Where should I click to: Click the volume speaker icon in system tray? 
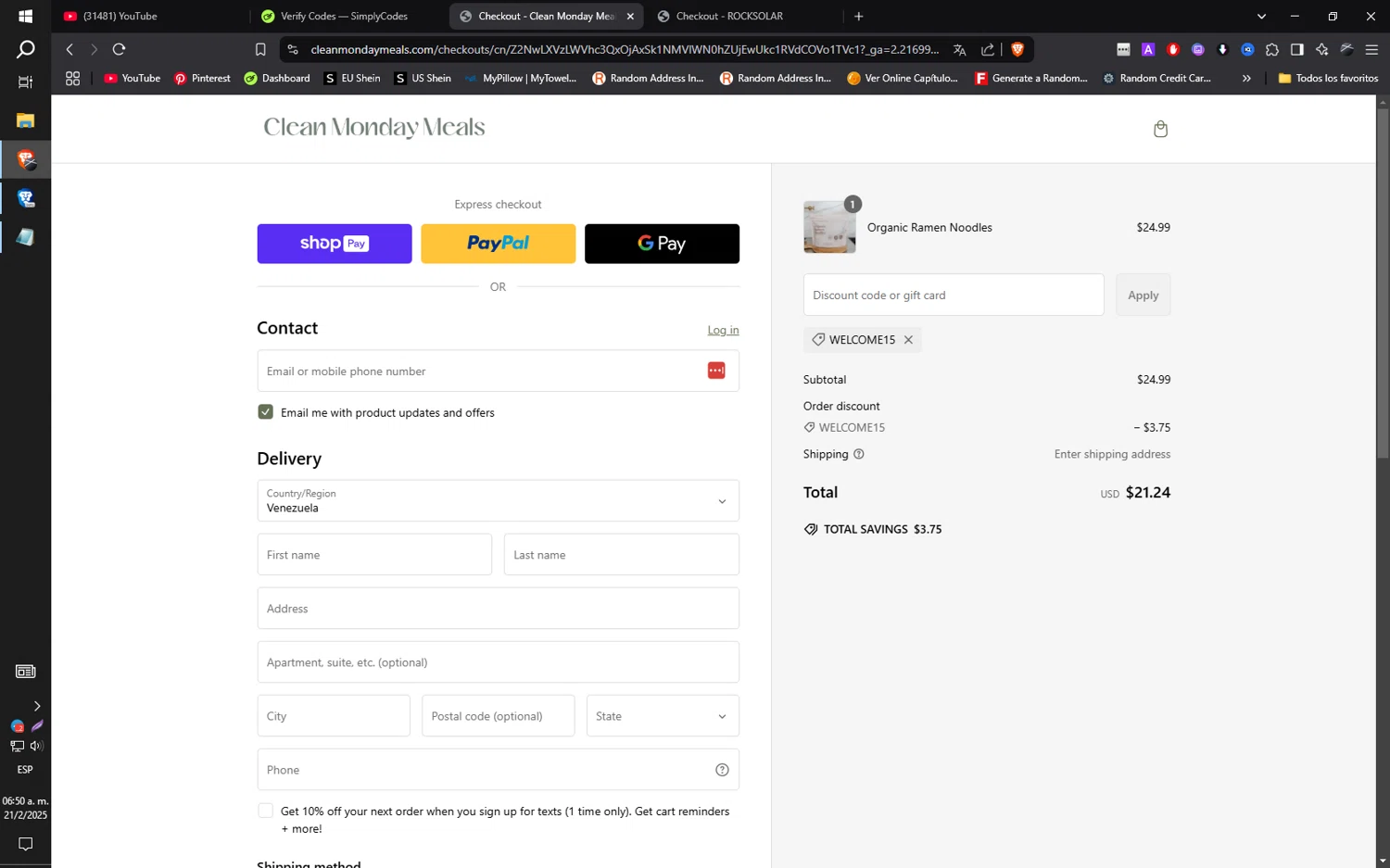tap(36, 746)
